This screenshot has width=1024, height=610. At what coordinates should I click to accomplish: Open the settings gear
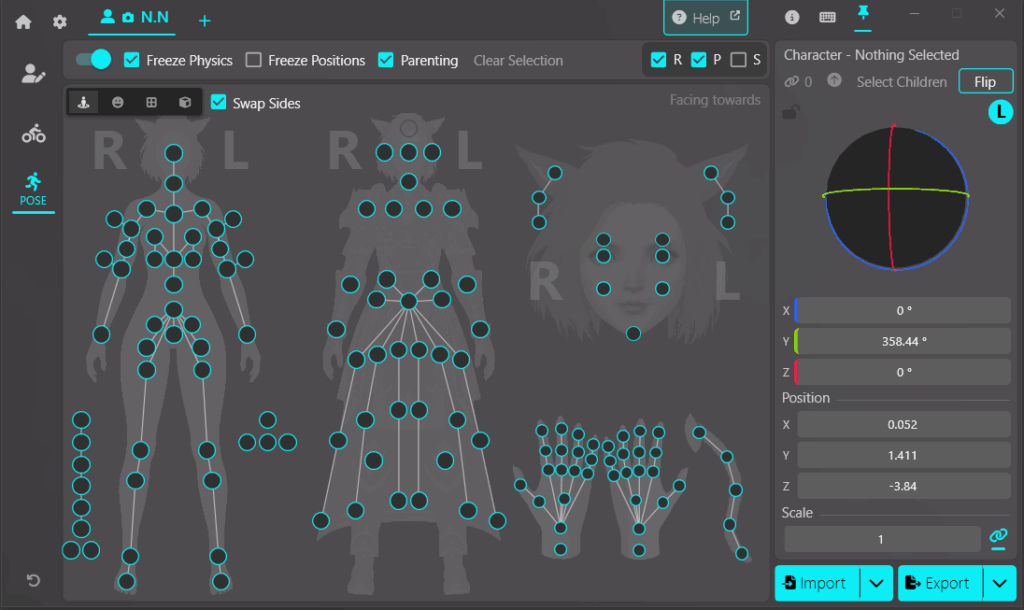point(60,21)
